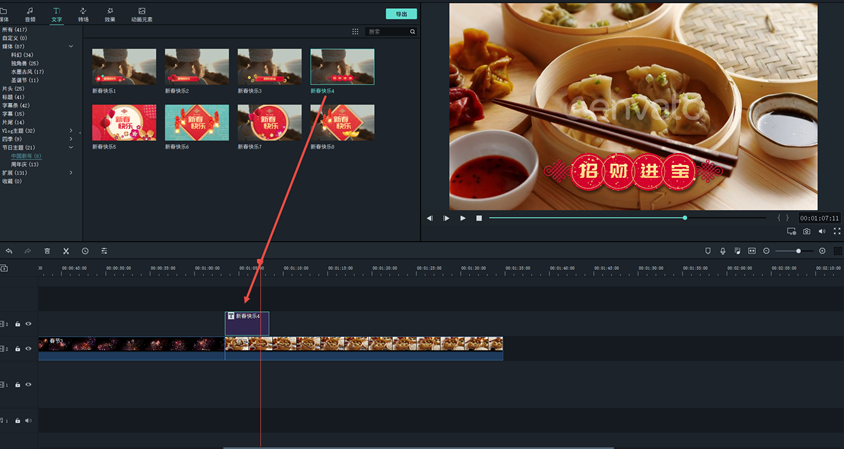The image size is (844, 449).
Task: Expand the 扩展 (131) category
Action: click(71, 173)
